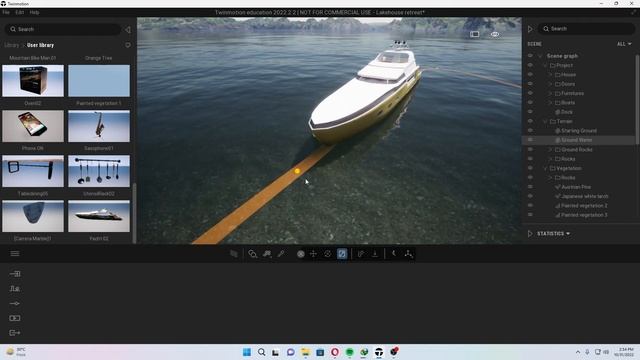Toggle visibility of Project folder
This screenshot has height=360, width=640.
[x=530, y=65]
